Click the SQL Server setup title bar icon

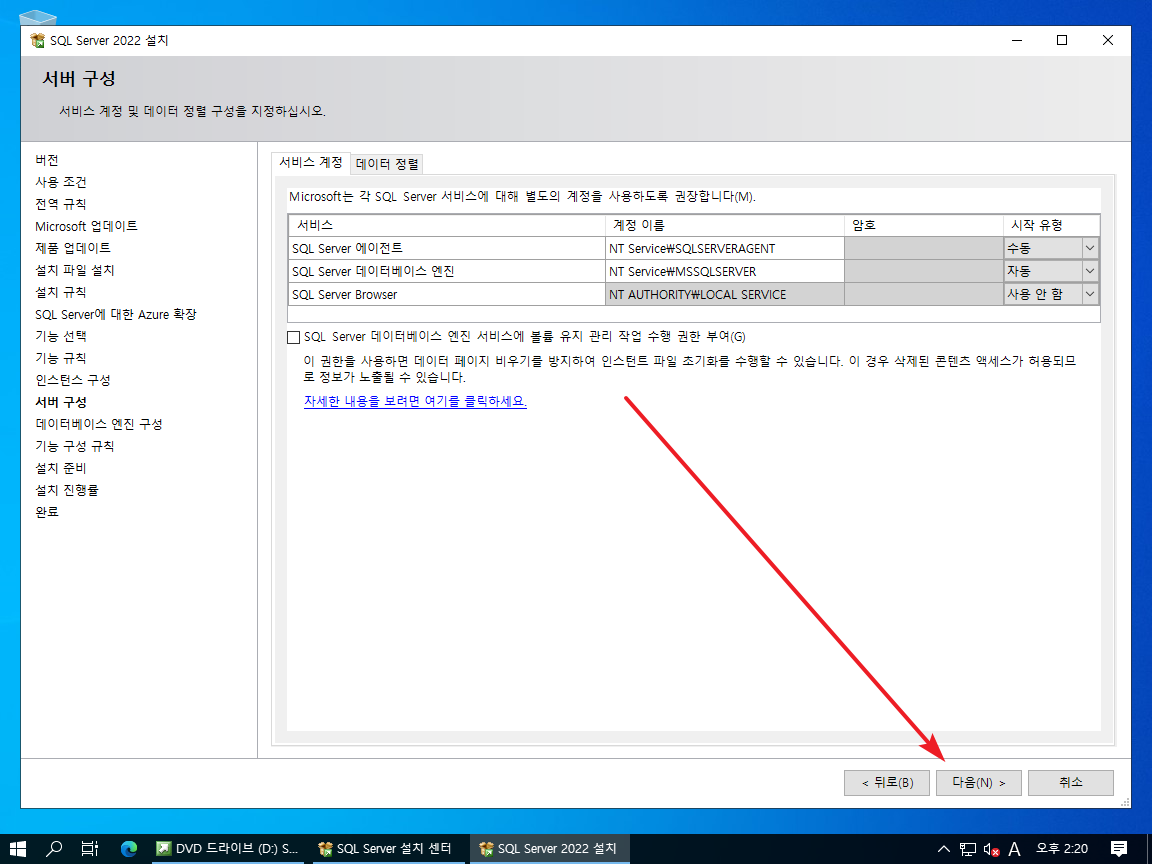37,41
